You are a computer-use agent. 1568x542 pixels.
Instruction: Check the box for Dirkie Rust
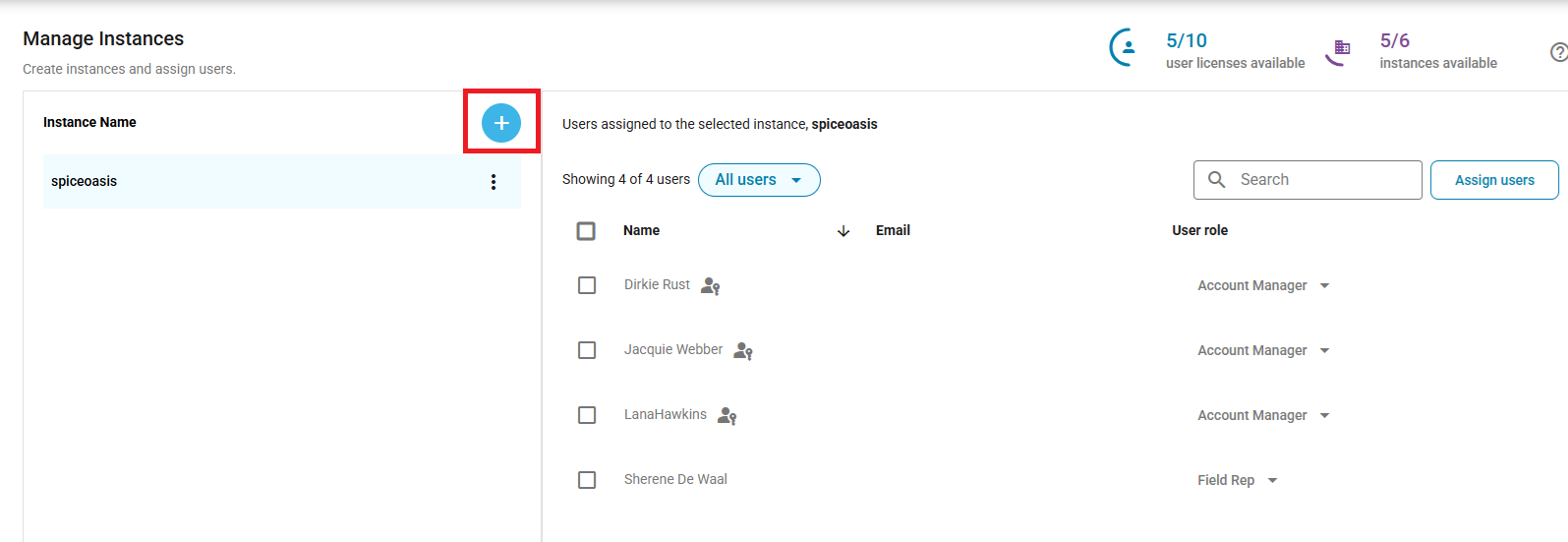pyautogui.click(x=587, y=285)
